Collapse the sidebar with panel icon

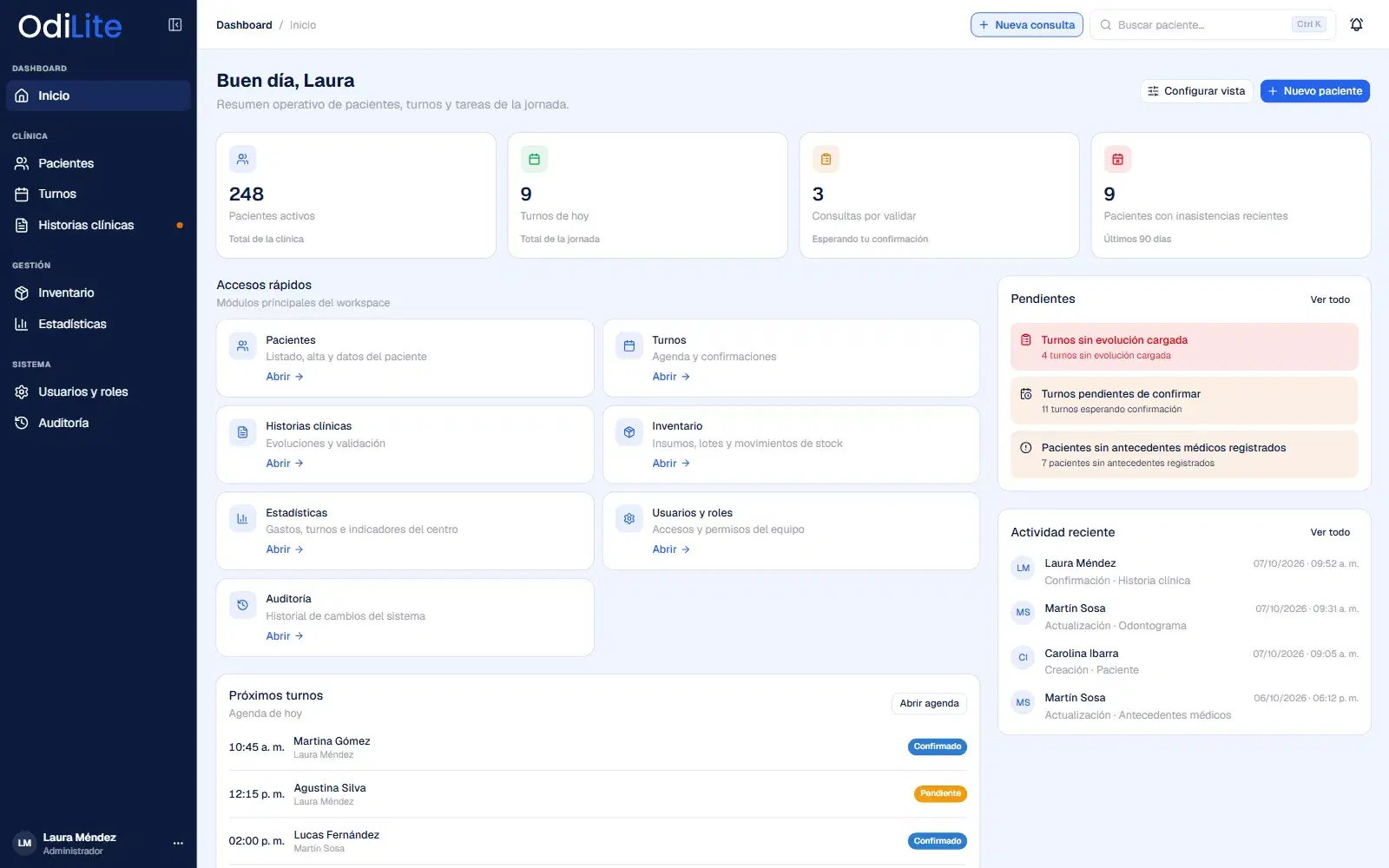[174, 25]
